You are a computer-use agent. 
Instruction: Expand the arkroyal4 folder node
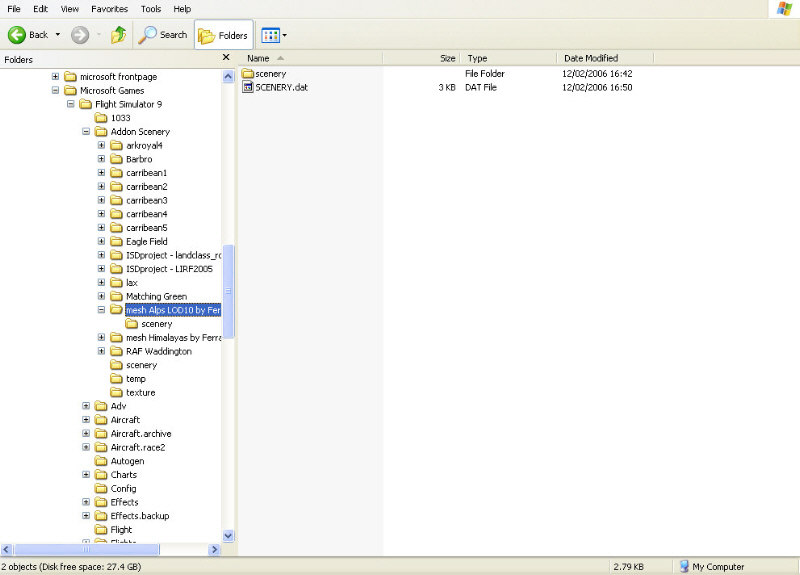tap(102, 145)
